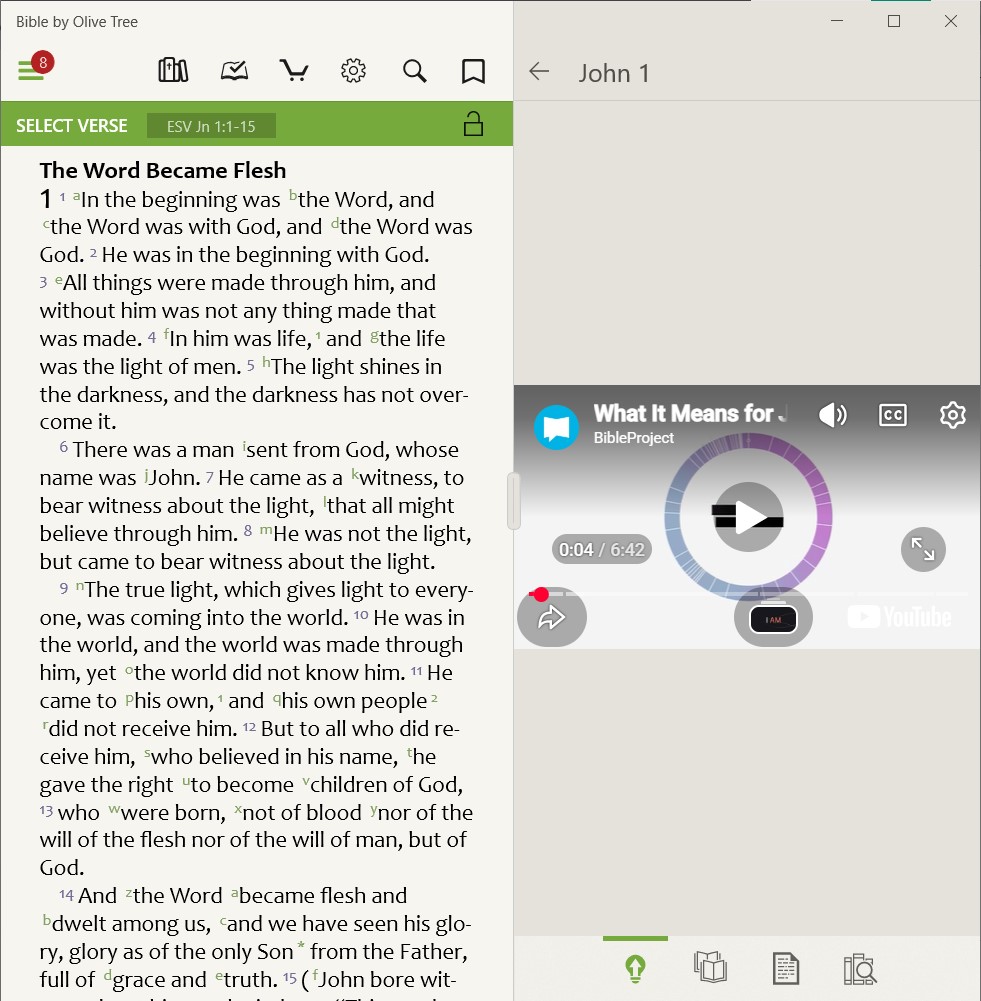
Task: Open cross-reference 'a' before 'In the beginning'
Action: [x=77, y=195]
